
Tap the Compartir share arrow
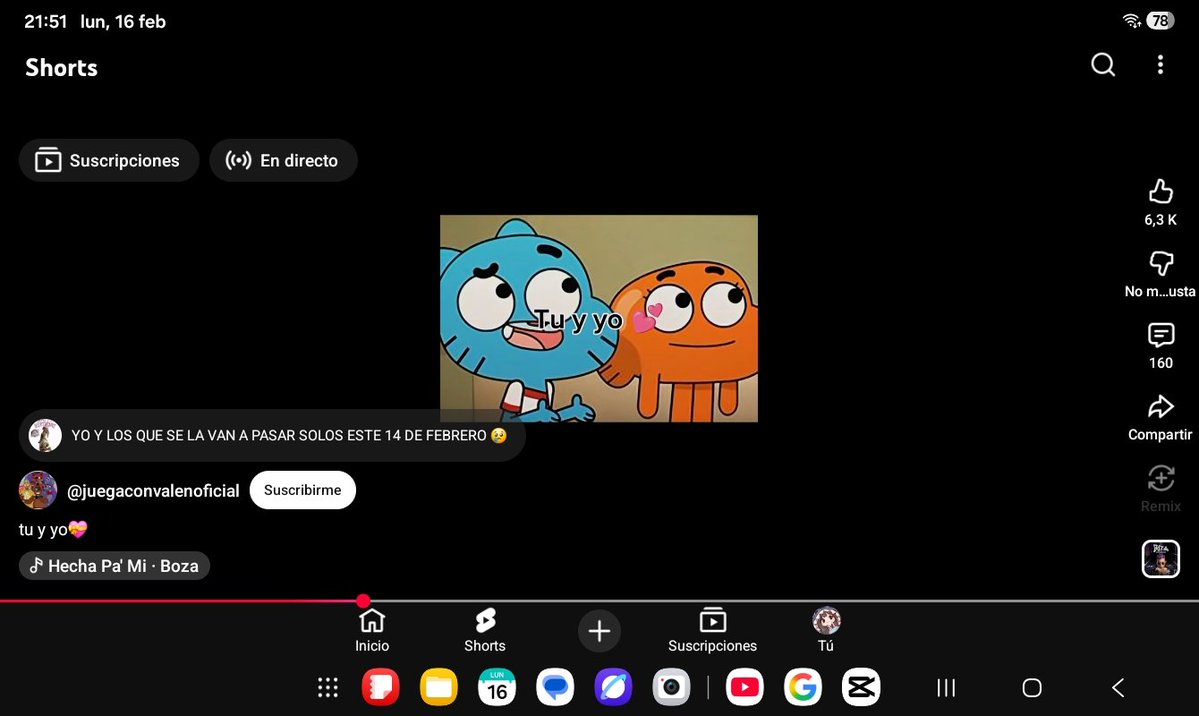coord(1161,406)
